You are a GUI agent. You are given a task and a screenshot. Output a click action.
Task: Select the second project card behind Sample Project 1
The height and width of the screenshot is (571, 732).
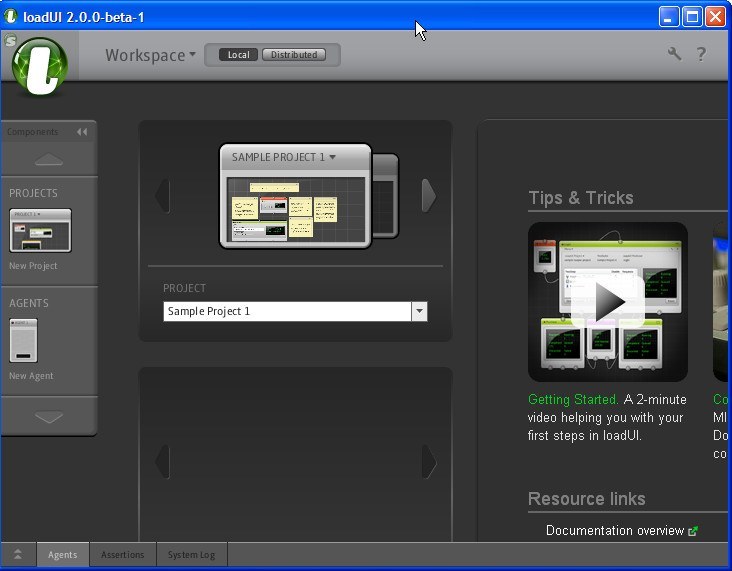pos(386,196)
